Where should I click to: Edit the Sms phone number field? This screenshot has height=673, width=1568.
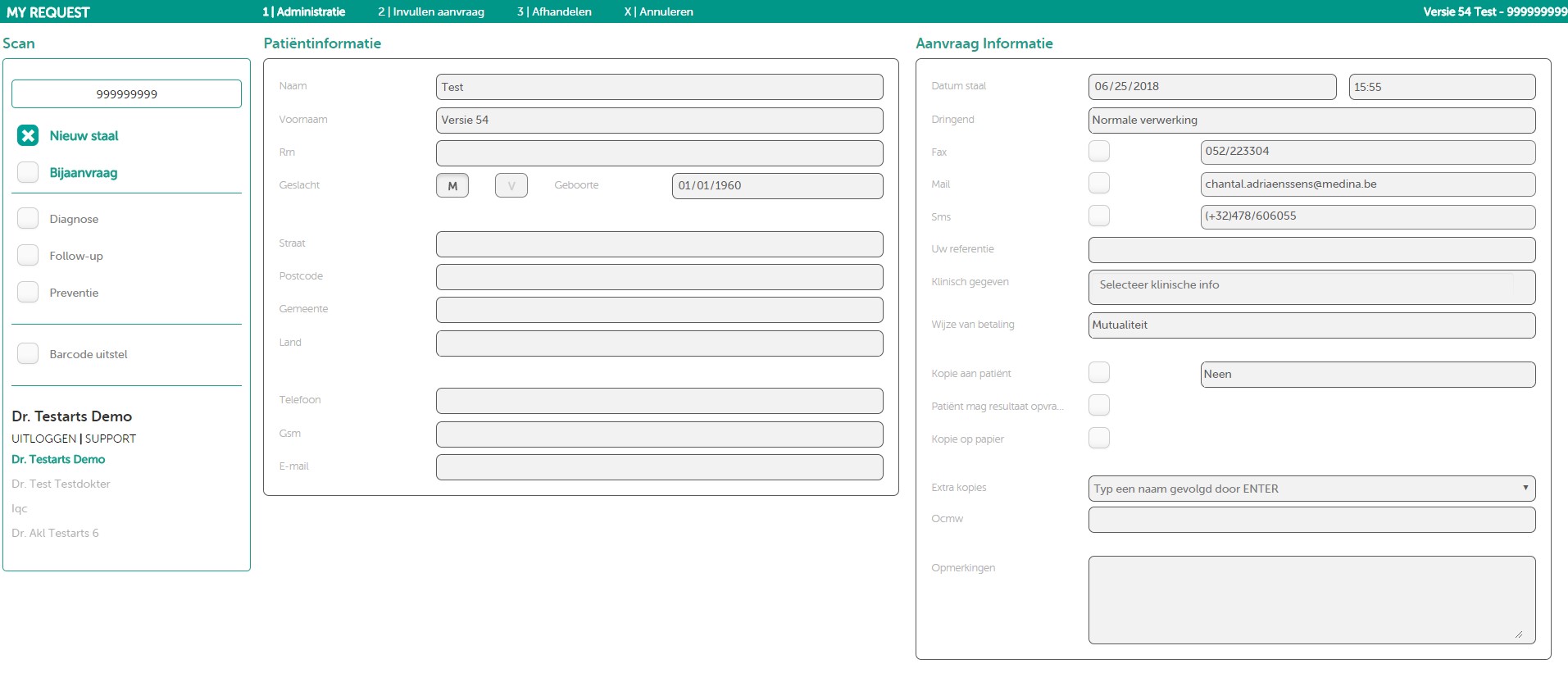click(x=1368, y=216)
